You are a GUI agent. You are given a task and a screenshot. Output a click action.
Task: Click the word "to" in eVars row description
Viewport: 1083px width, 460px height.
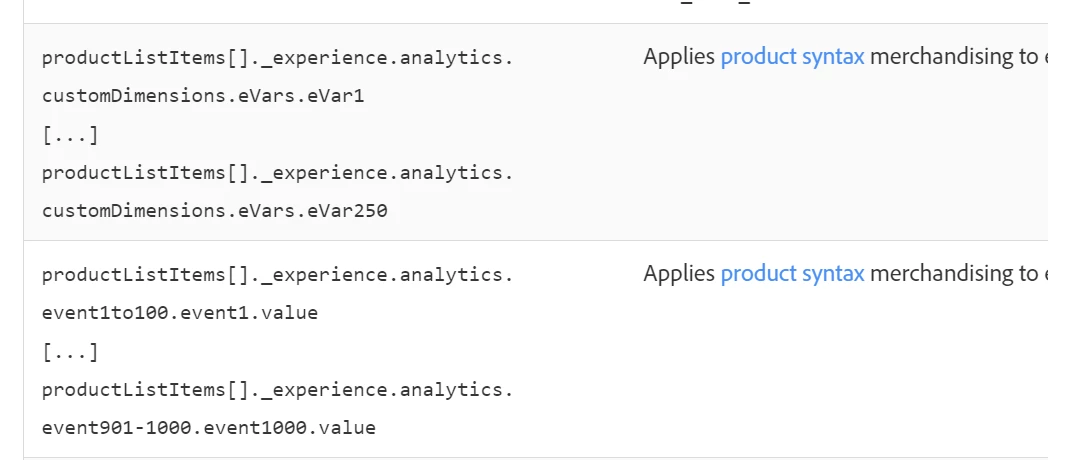pyautogui.click(x=1028, y=57)
